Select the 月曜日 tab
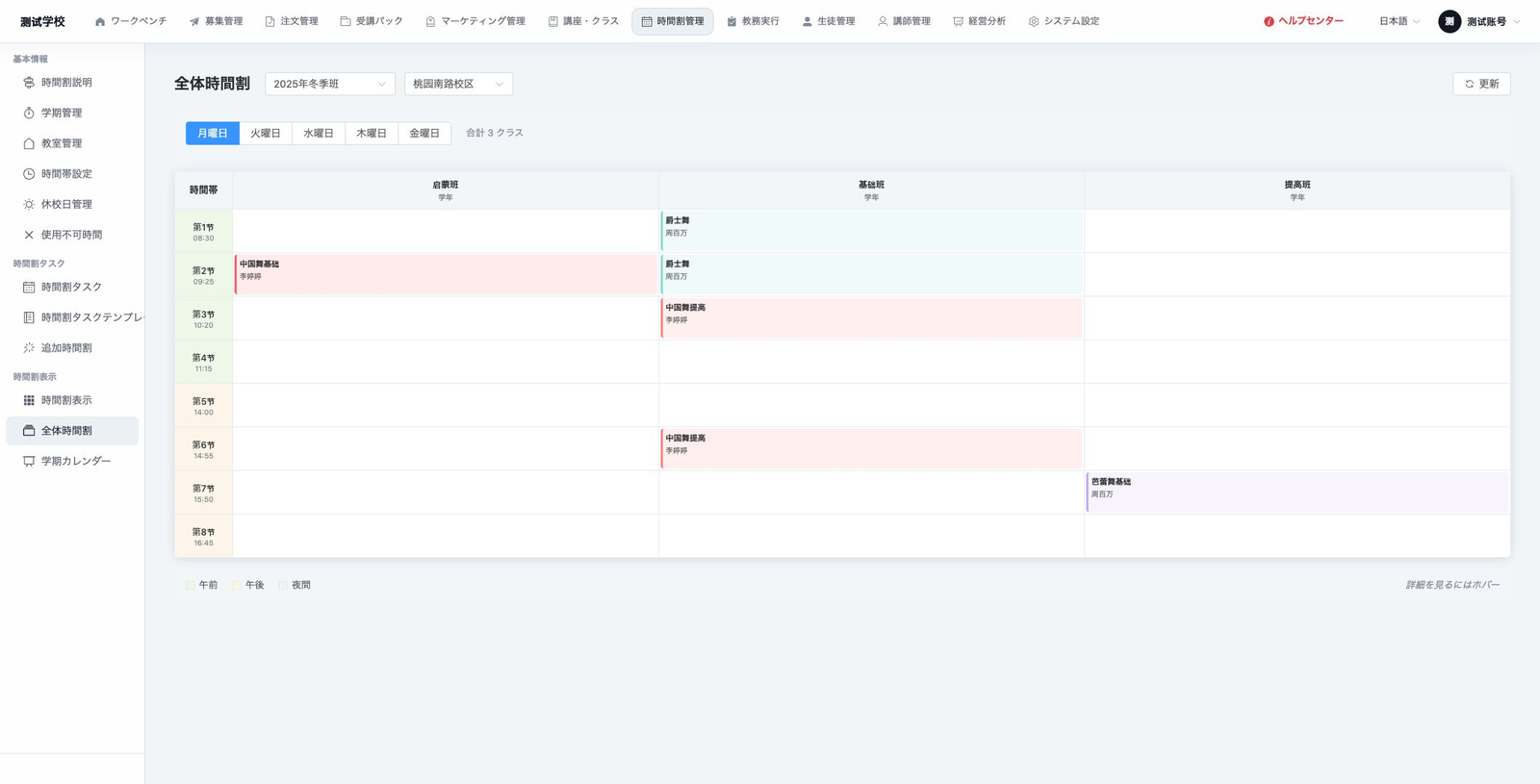 213,133
